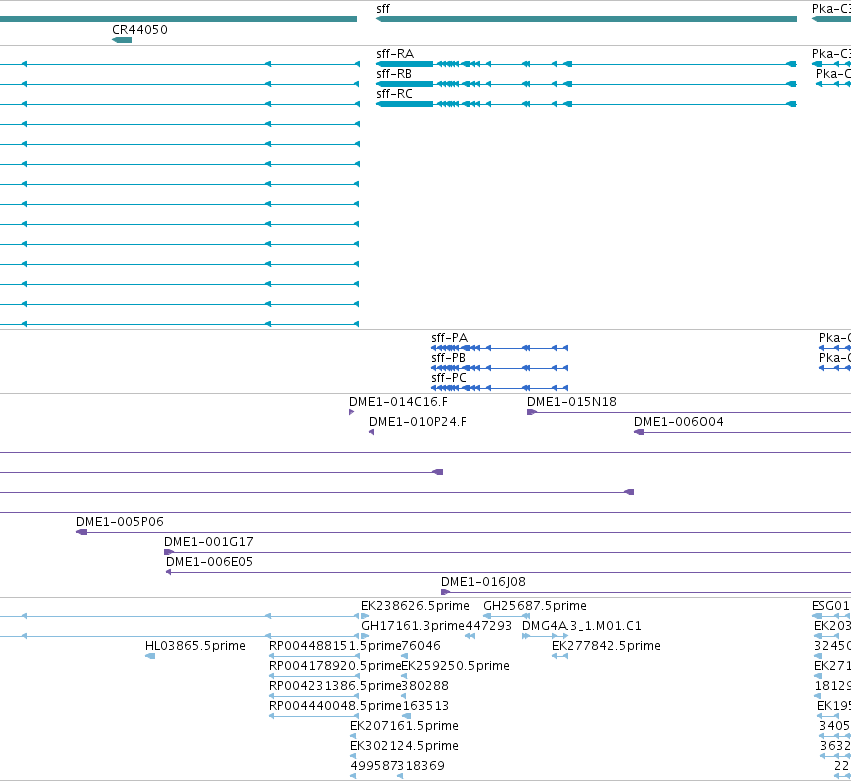Click the purple DME1-005P06 arrowhead

pos(81,532)
